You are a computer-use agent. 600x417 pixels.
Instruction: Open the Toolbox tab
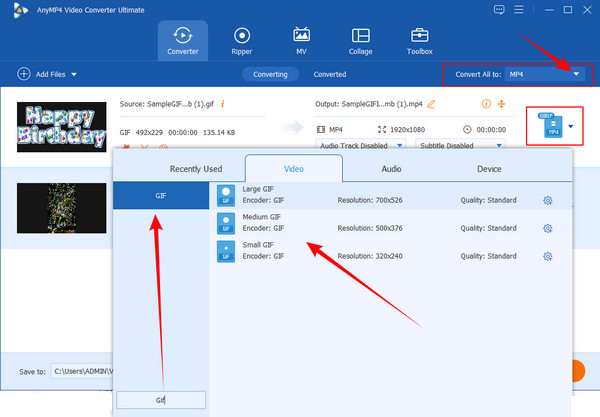click(x=419, y=41)
